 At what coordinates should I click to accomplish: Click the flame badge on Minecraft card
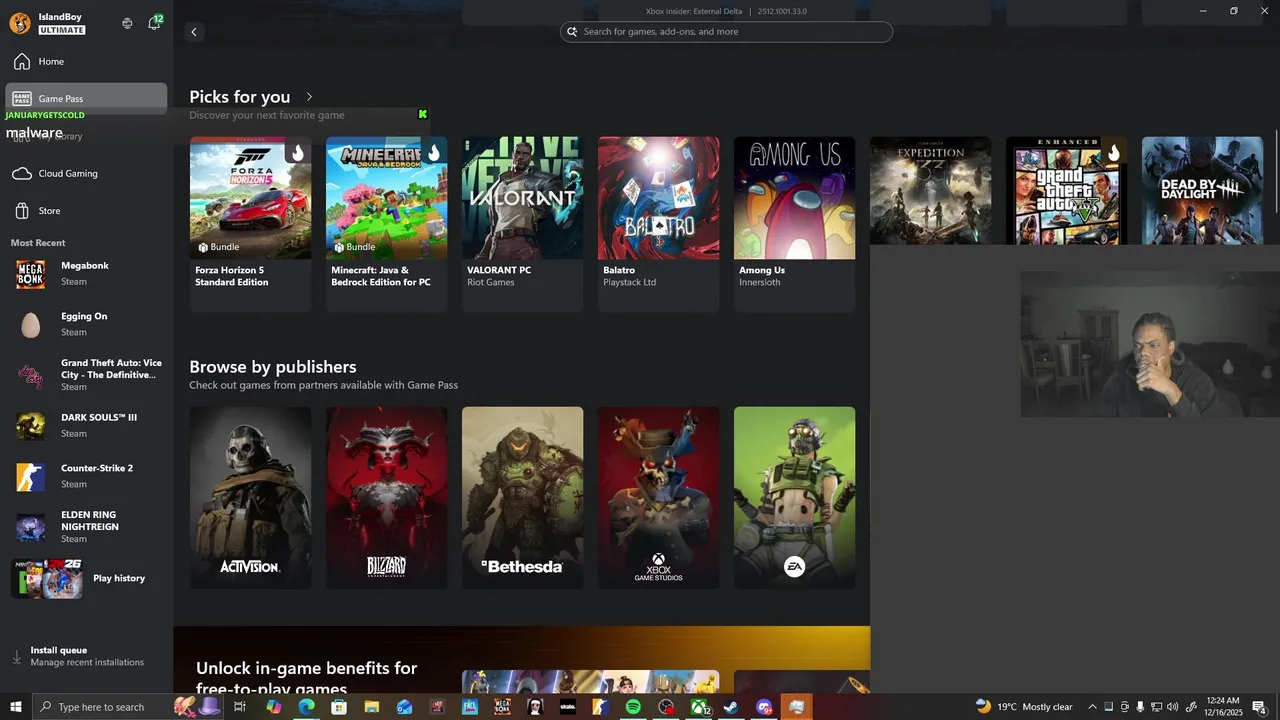433,152
